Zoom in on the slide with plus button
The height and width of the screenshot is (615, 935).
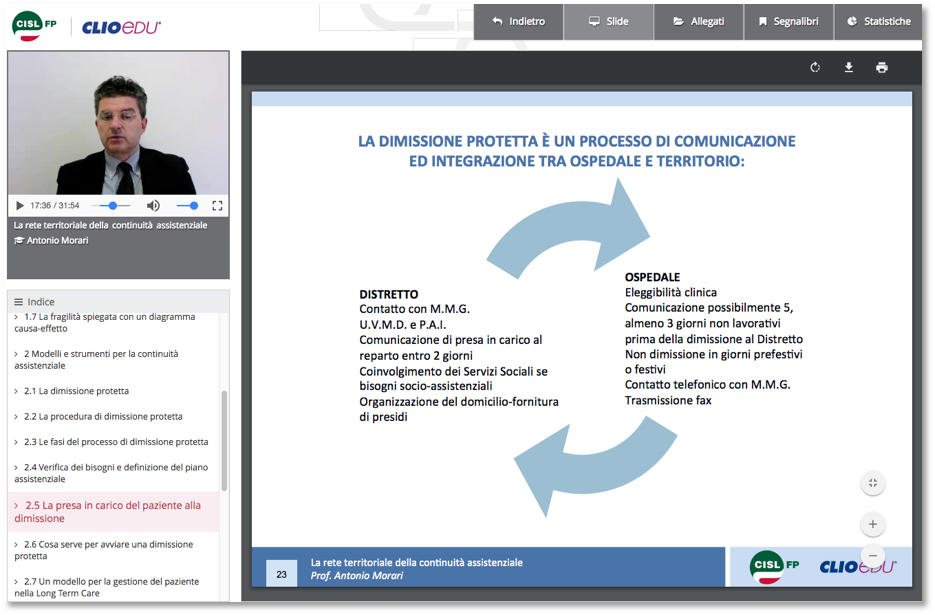[x=873, y=524]
